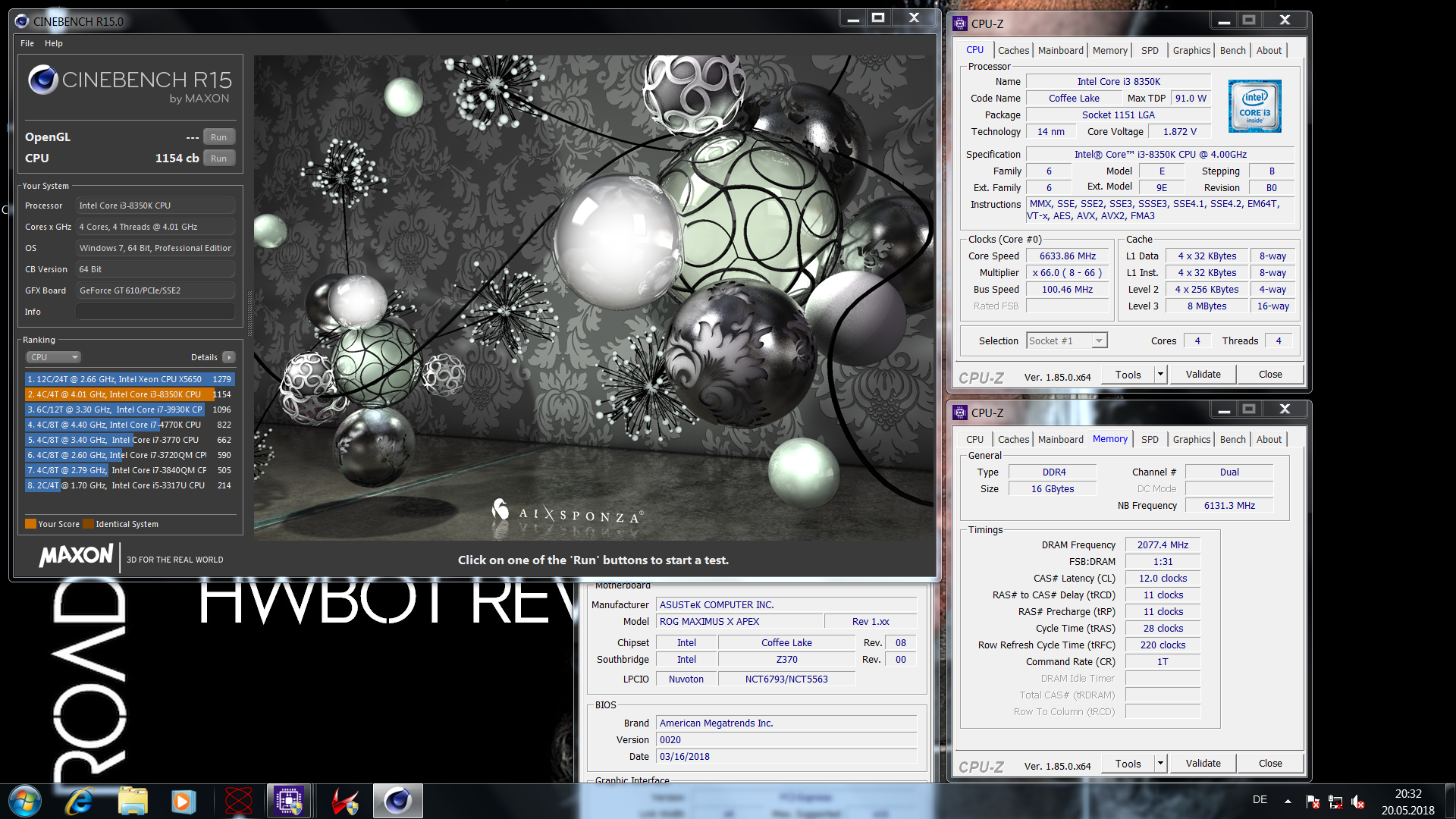The image size is (1456, 819).
Task: Click Validate in bottom CPU-Z window
Action: point(1203,764)
